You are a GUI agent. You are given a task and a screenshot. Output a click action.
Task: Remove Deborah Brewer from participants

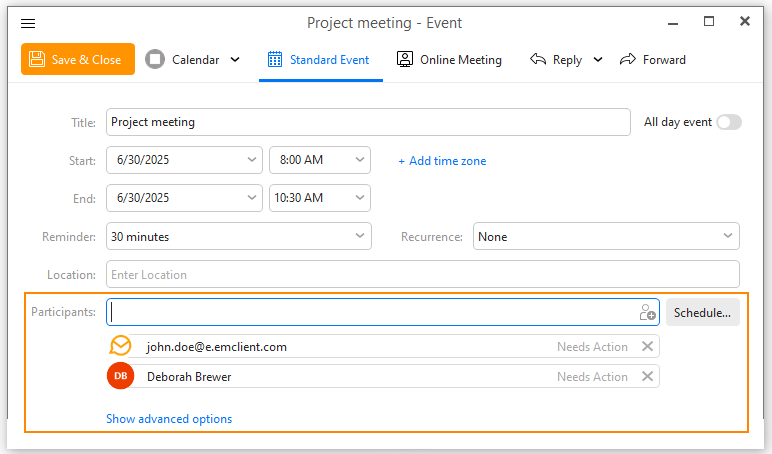click(x=647, y=377)
